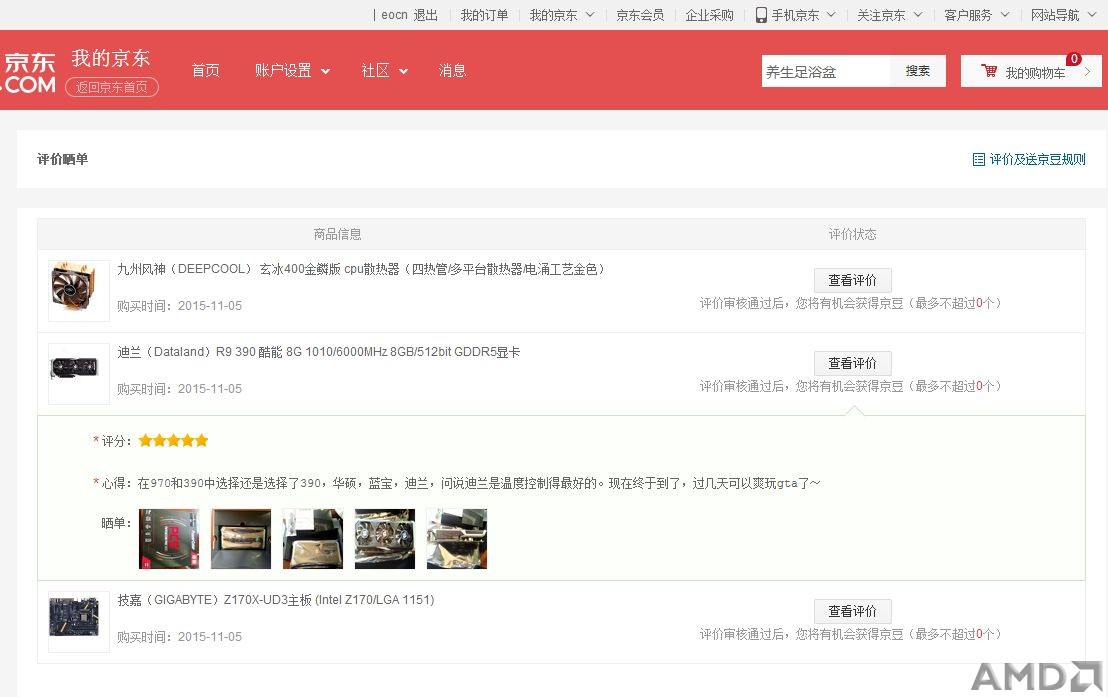Open the GIGABYTE Z170X-UD3 product title link
The width and height of the screenshot is (1108, 697).
(276, 599)
